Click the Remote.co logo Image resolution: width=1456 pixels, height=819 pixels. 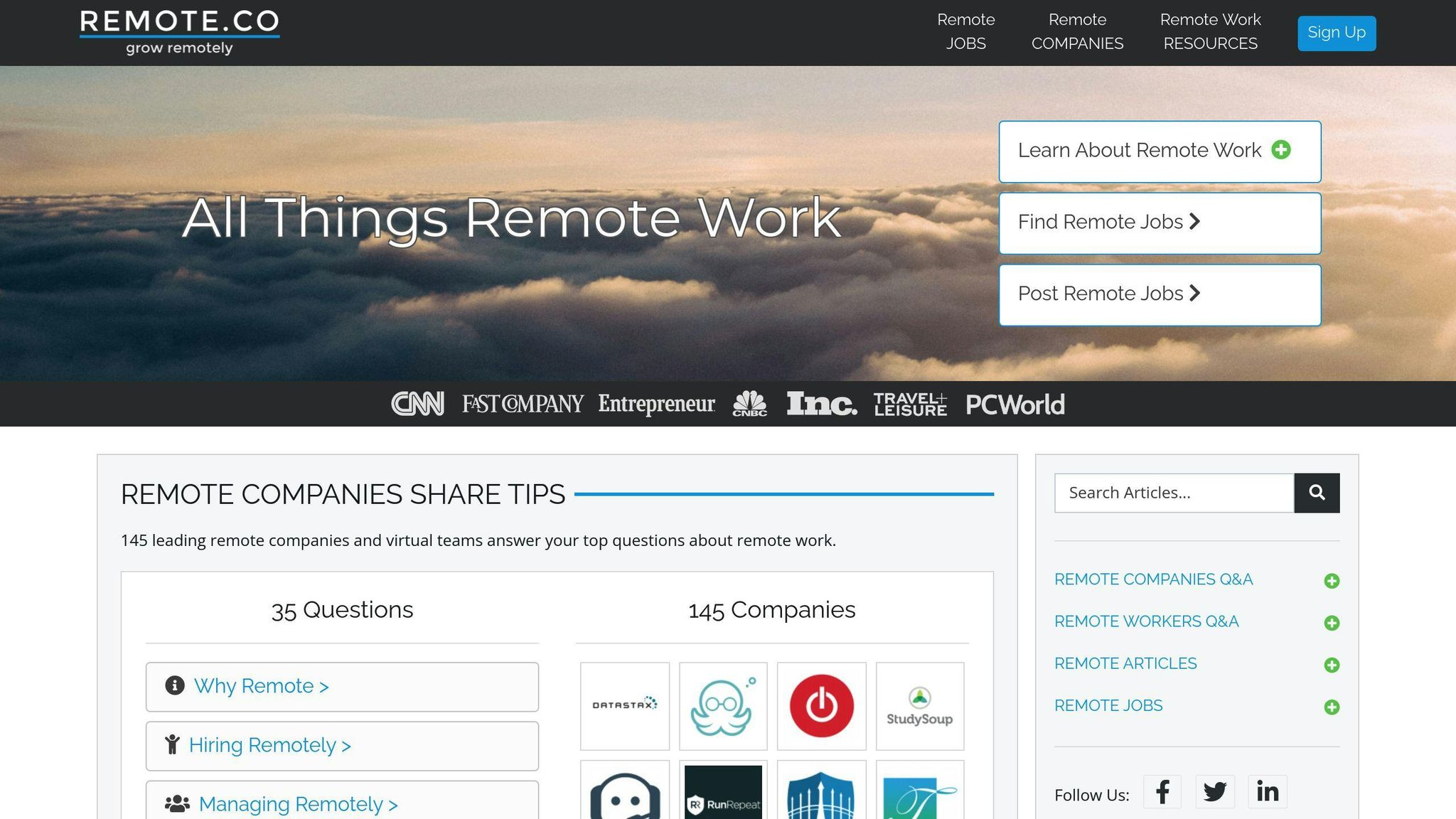click(179, 33)
